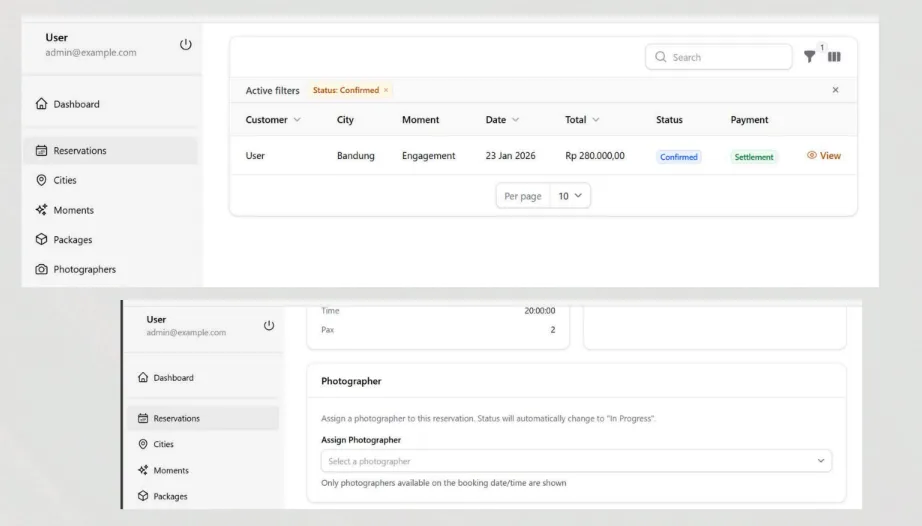Click the power icon in lower panel
The height and width of the screenshot is (526, 922).
tap(269, 325)
